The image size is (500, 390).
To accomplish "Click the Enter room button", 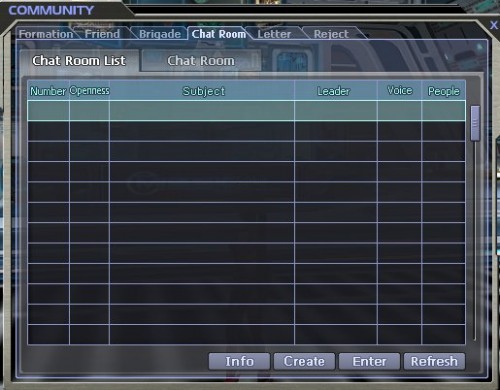I will coord(369,361).
